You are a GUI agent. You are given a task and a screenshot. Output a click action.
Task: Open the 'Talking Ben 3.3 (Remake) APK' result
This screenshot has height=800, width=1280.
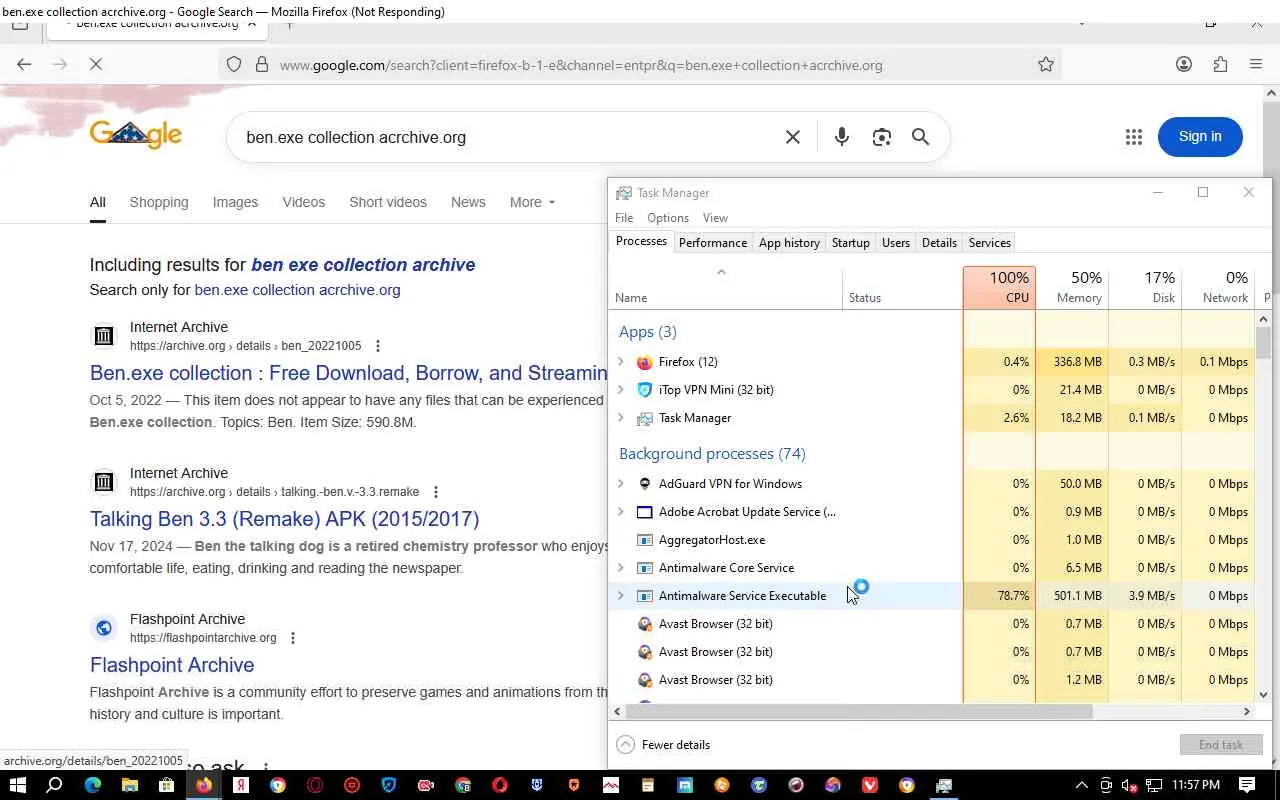[x=284, y=519]
